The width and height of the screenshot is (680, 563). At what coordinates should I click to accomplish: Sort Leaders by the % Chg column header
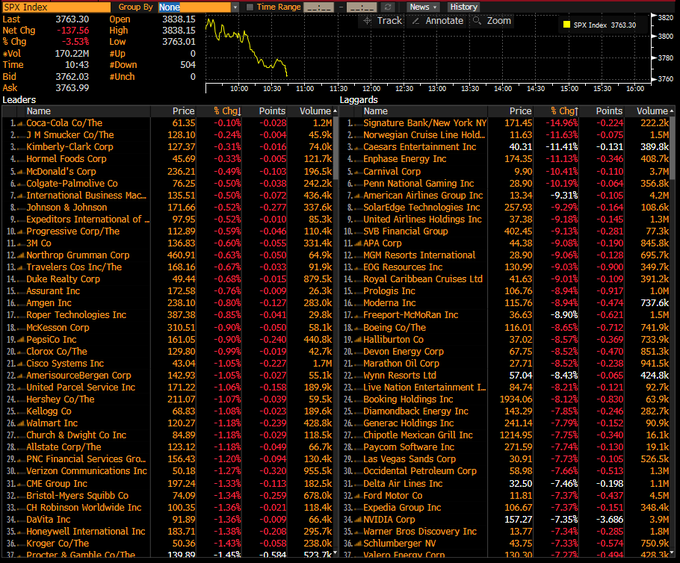(x=227, y=111)
